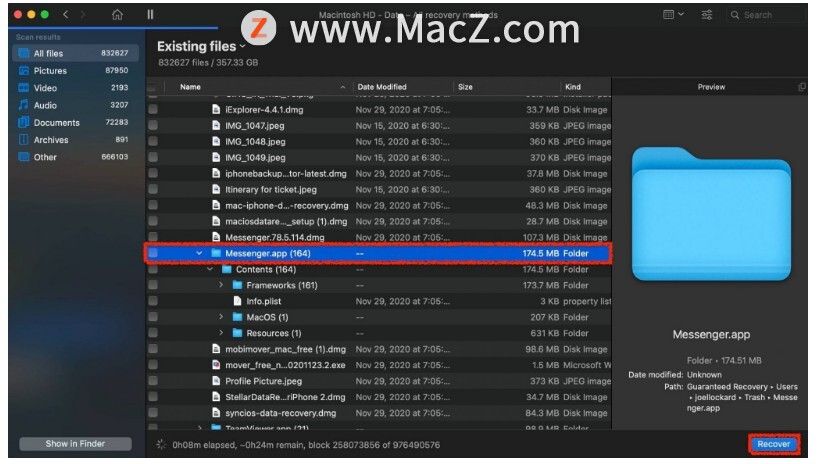
Task: Collapse the Contents folder
Action: pyautogui.click(x=210, y=269)
